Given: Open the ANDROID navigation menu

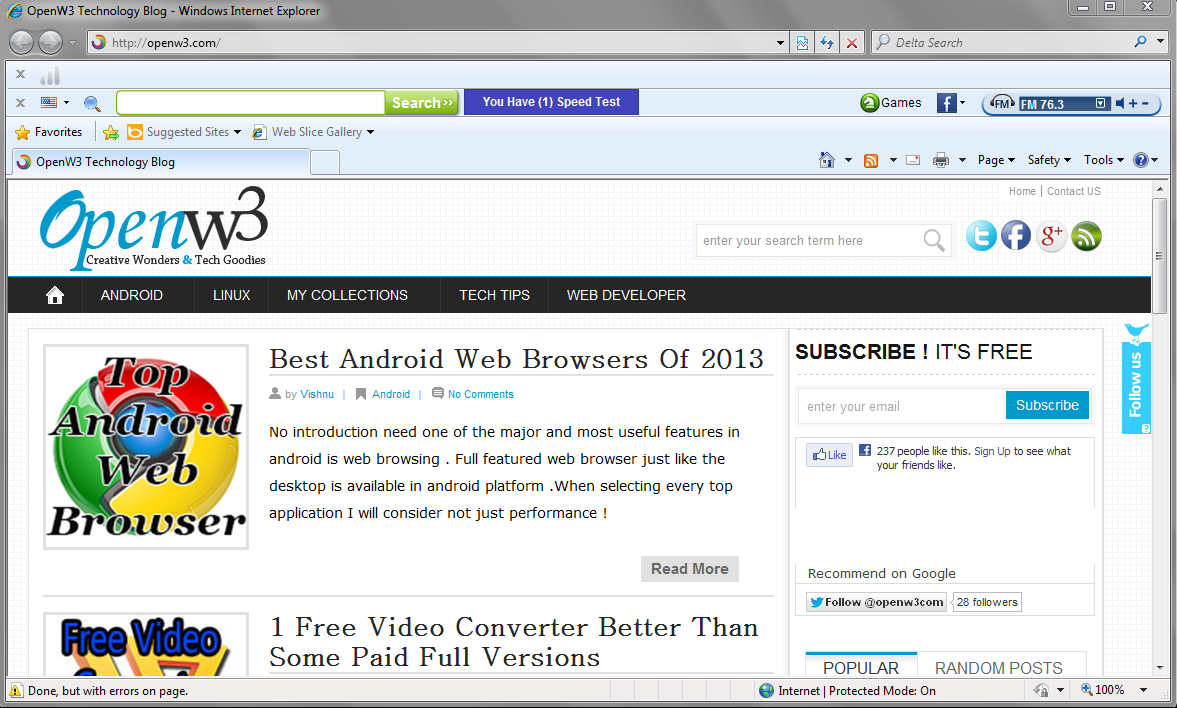Looking at the screenshot, I should [131, 295].
